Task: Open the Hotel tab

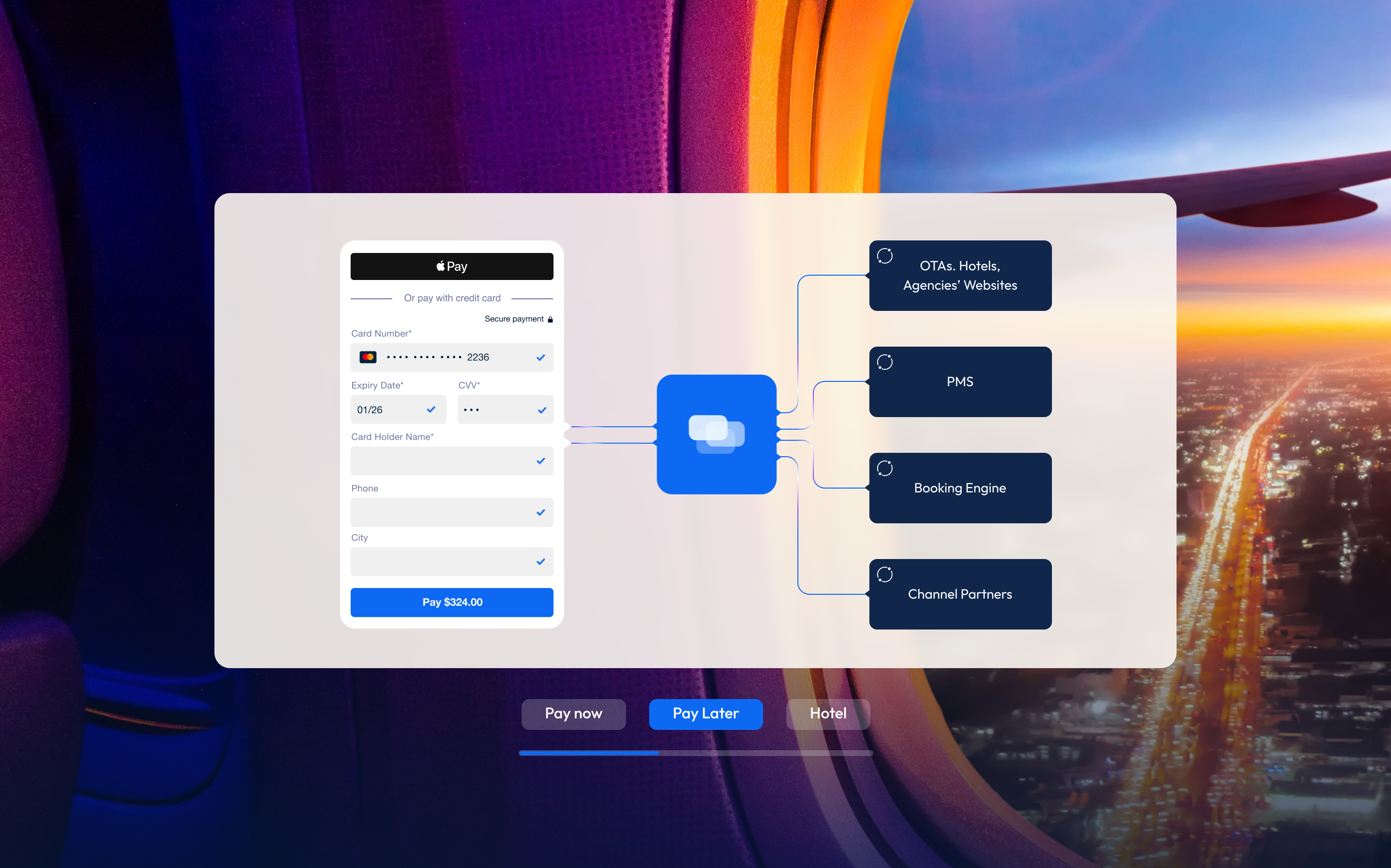Action: (x=827, y=714)
